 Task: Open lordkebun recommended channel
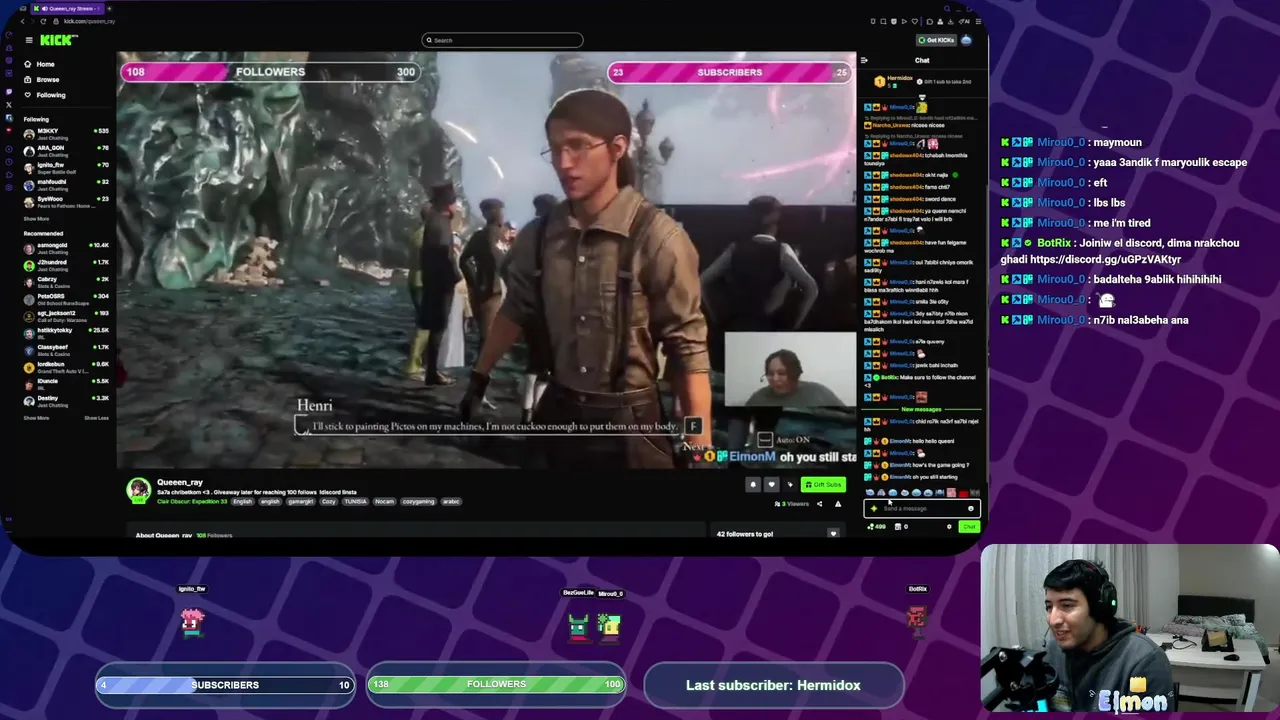click(66, 367)
